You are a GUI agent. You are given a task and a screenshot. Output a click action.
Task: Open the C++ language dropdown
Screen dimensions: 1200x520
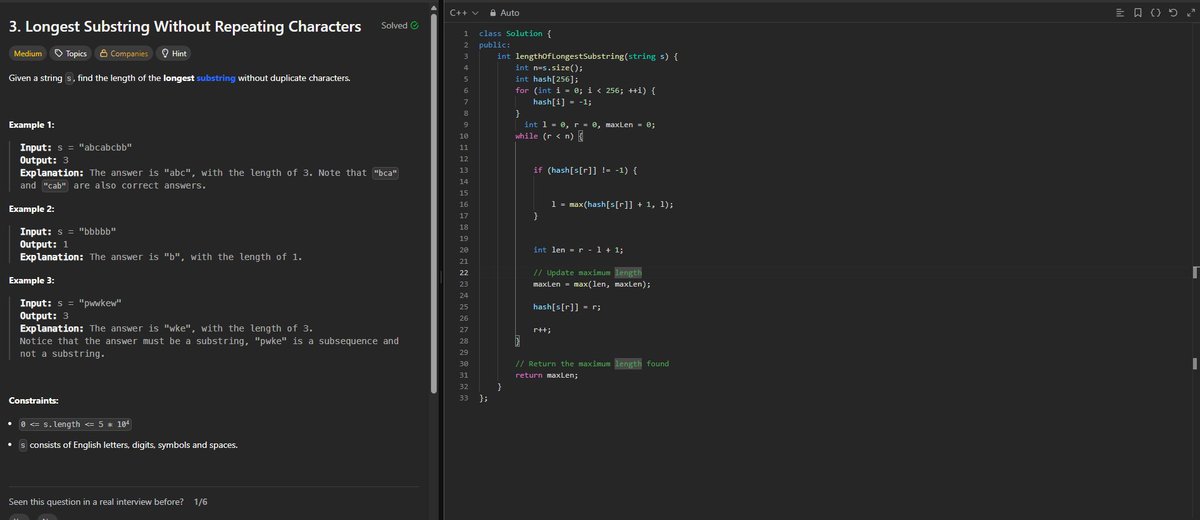pyautogui.click(x=463, y=12)
